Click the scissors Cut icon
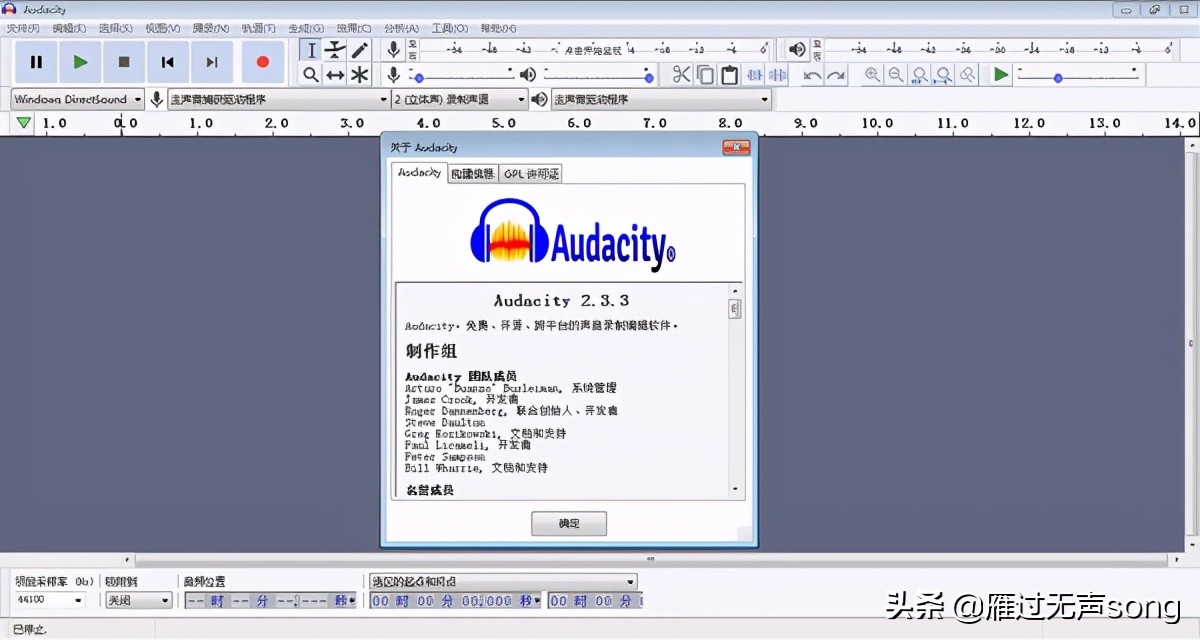 [681, 75]
